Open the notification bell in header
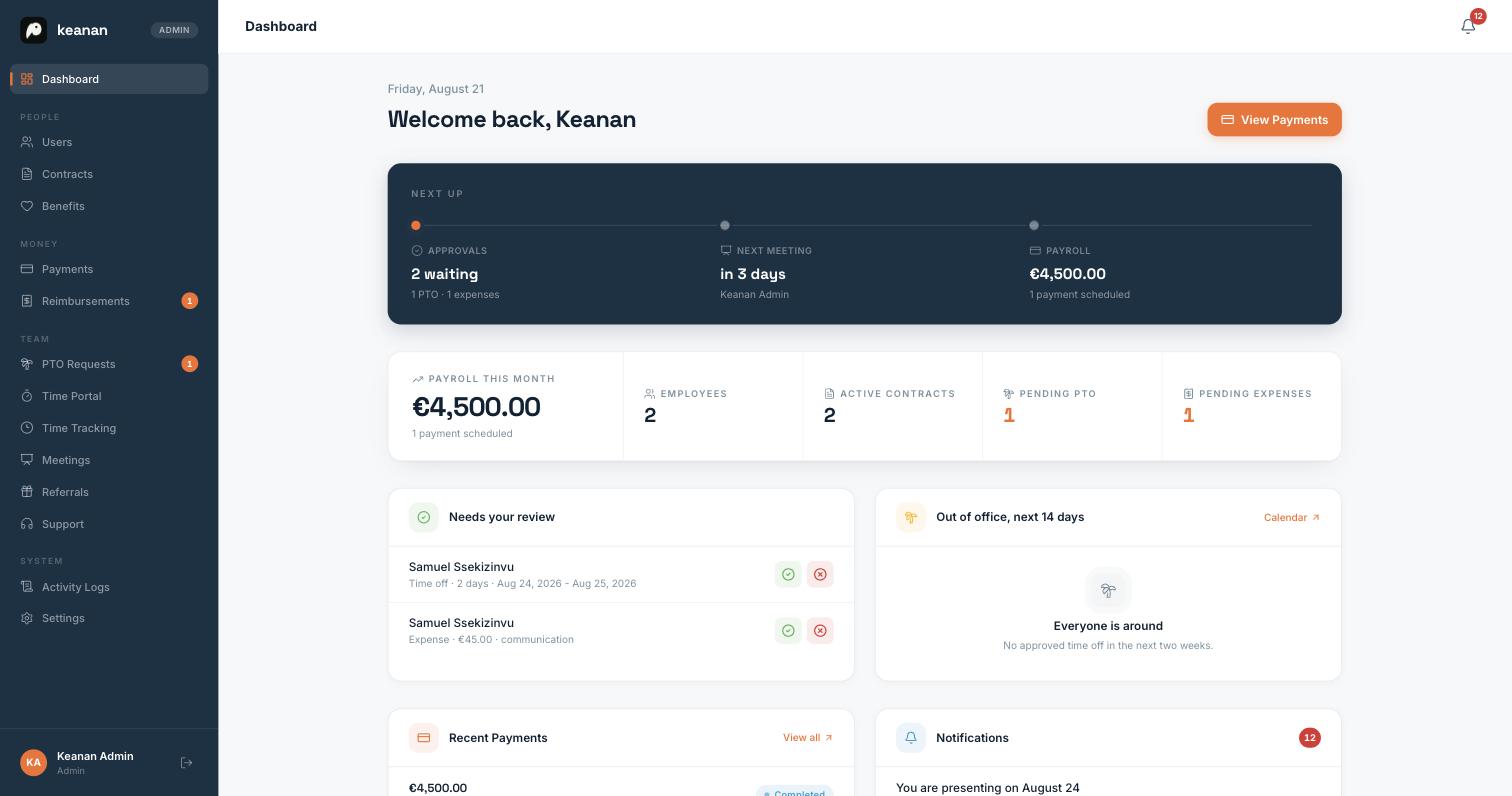Viewport: 1512px width, 796px height. point(1468,27)
